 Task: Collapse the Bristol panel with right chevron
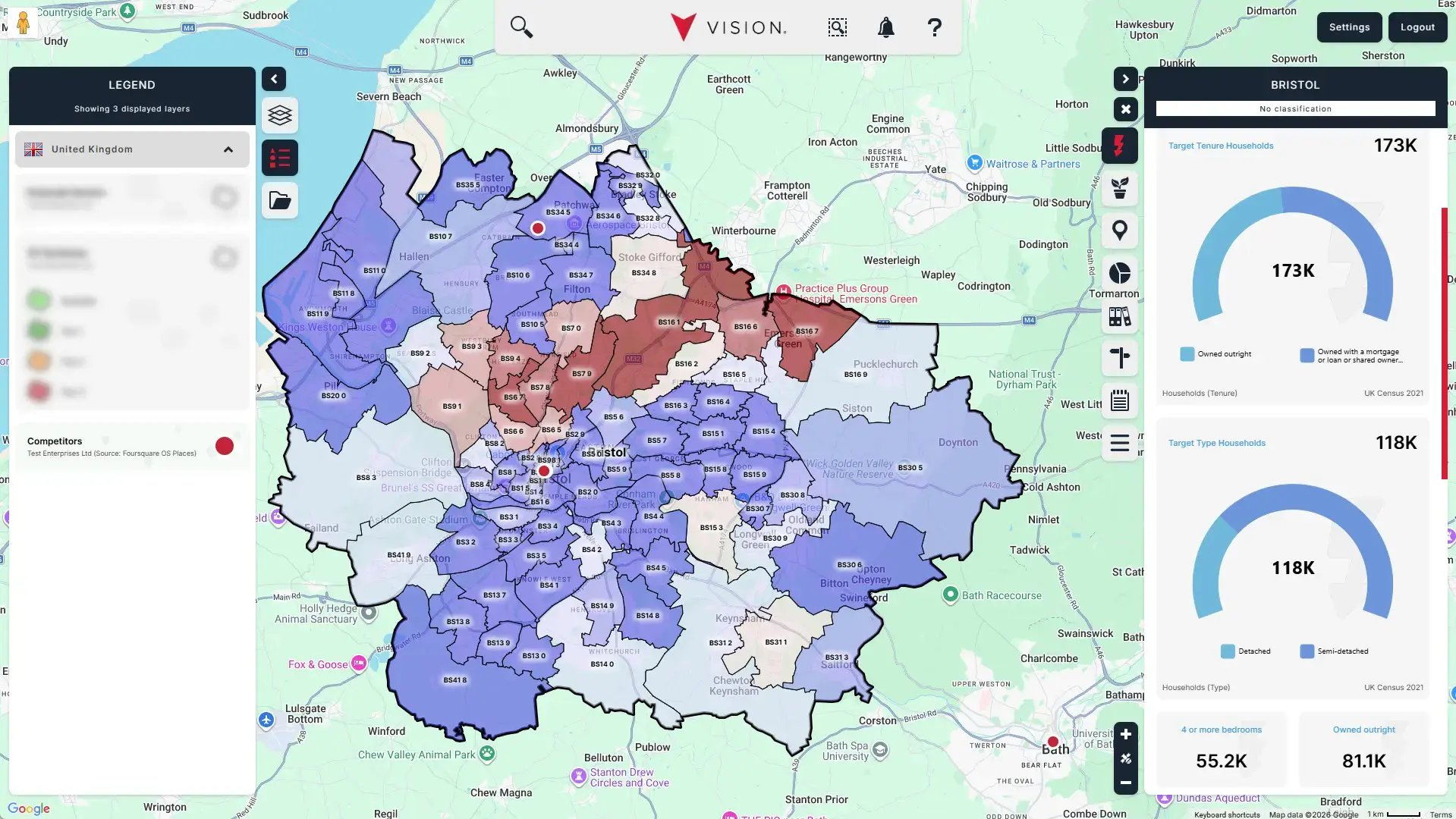click(1125, 79)
